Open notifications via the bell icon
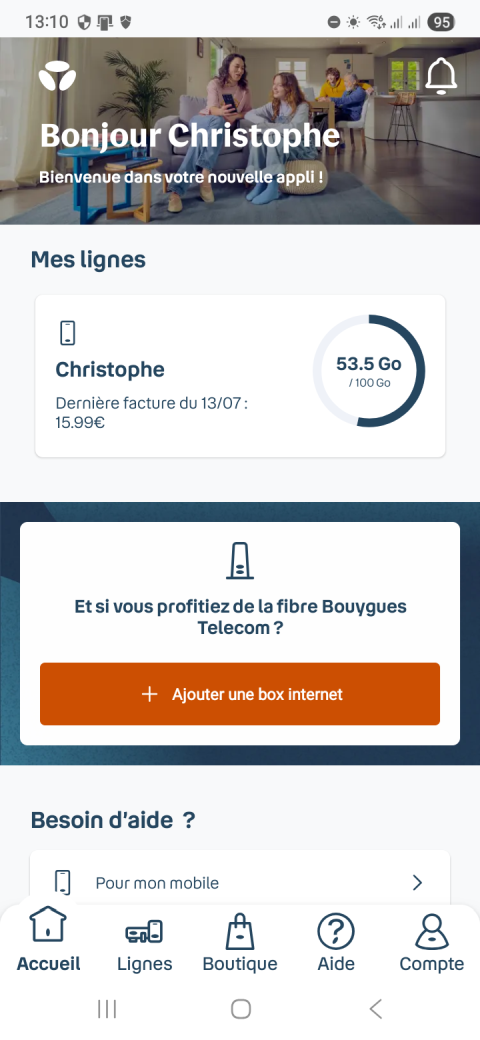Viewport: 480px width, 1040px height. (441, 76)
